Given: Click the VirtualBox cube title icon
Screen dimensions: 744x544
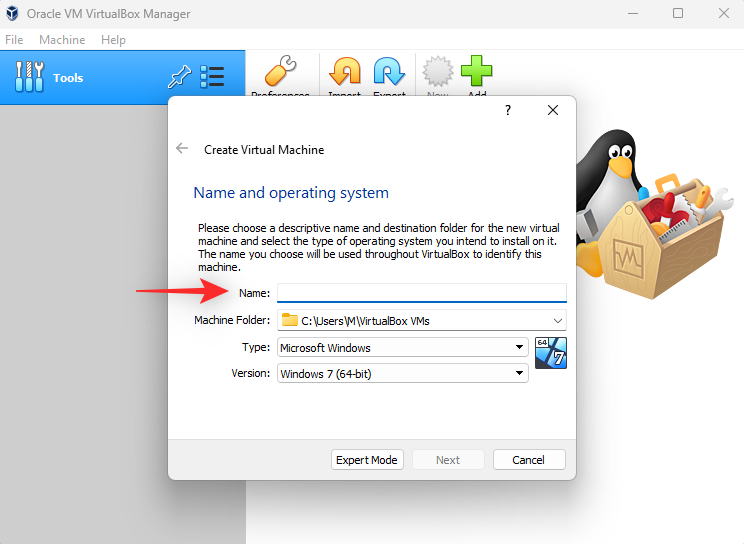Looking at the screenshot, I should coord(12,13).
